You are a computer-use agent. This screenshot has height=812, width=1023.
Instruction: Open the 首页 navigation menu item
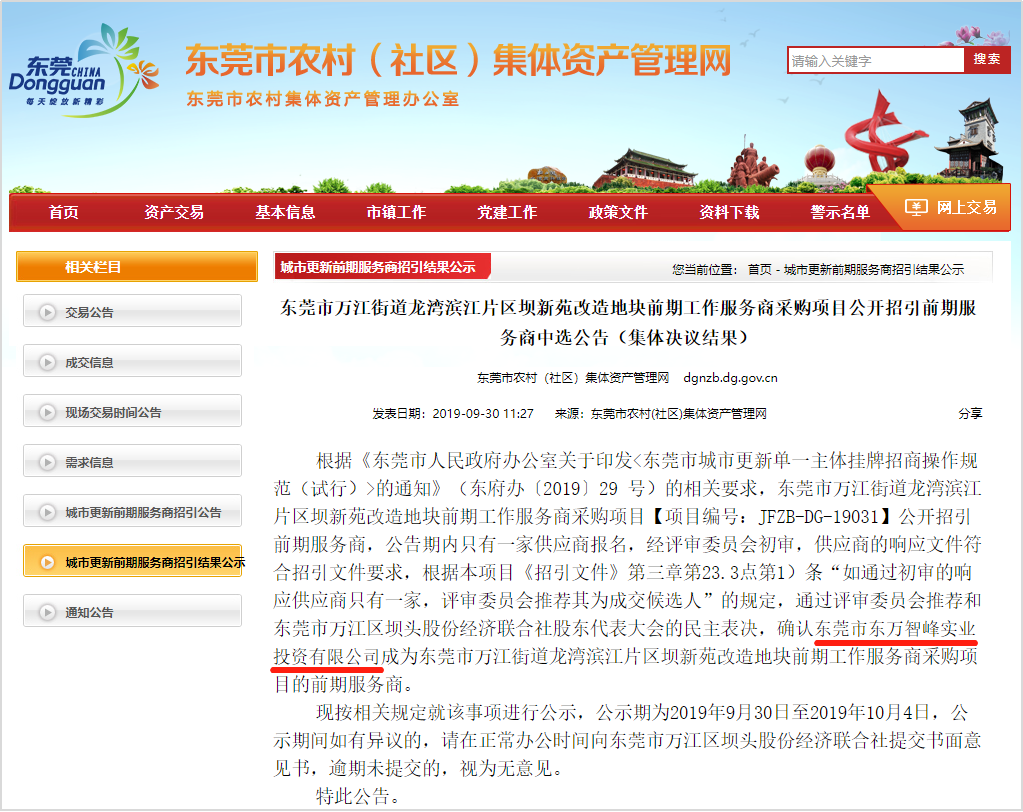[63, 212]
